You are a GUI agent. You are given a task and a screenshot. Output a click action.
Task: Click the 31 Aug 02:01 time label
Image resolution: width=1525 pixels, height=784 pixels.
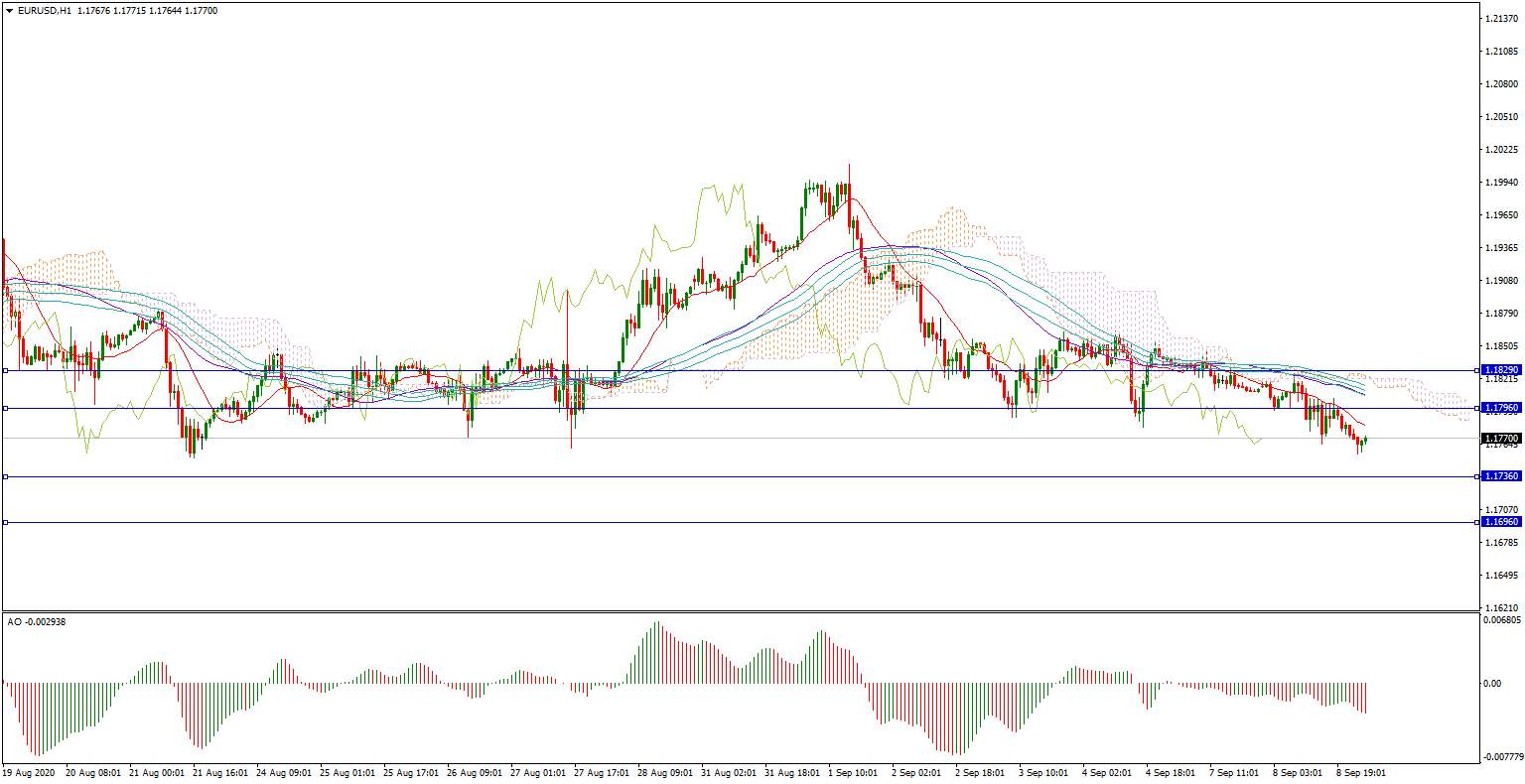pyautogui.click(x=729, y=772)
